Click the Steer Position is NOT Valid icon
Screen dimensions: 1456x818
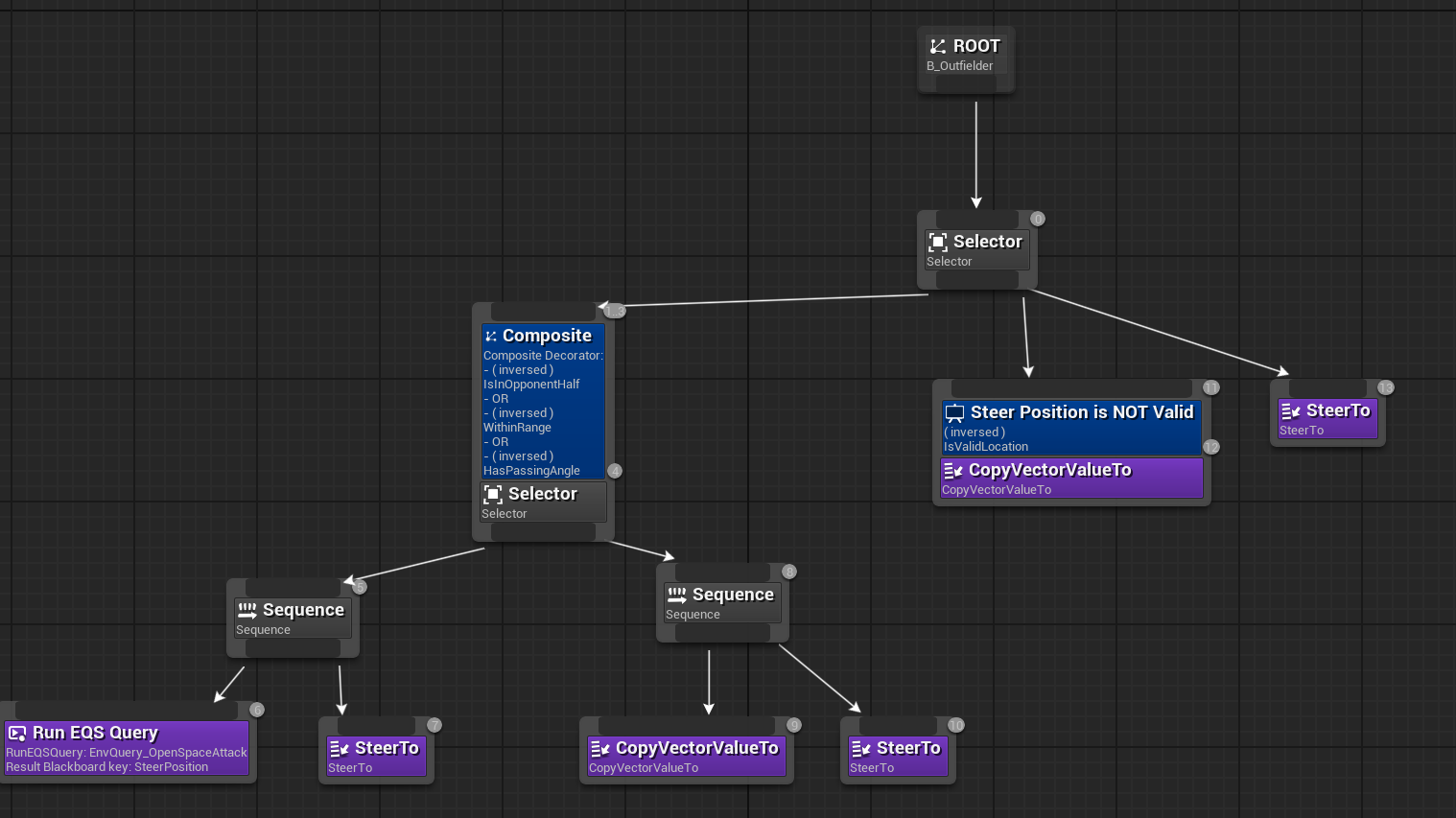tap(954, 413)
